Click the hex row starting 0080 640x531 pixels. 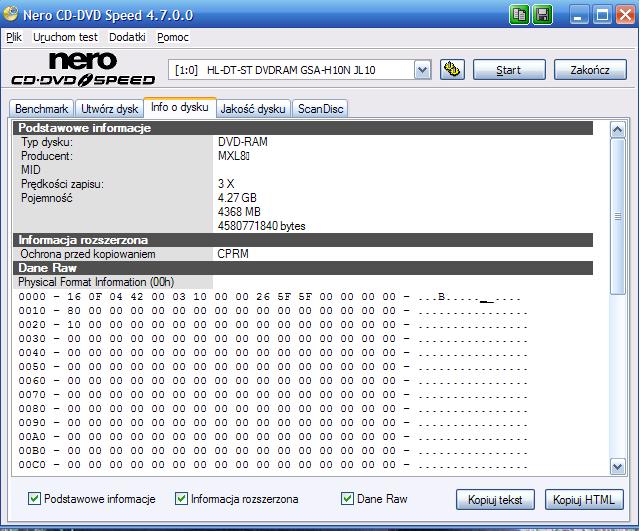(273, 409)
